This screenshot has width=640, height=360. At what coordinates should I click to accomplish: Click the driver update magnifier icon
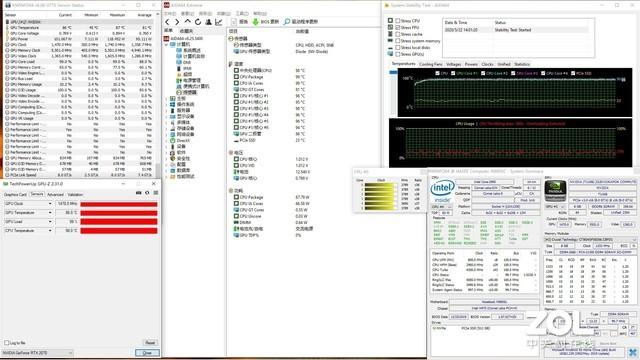(x=287, y=21)
